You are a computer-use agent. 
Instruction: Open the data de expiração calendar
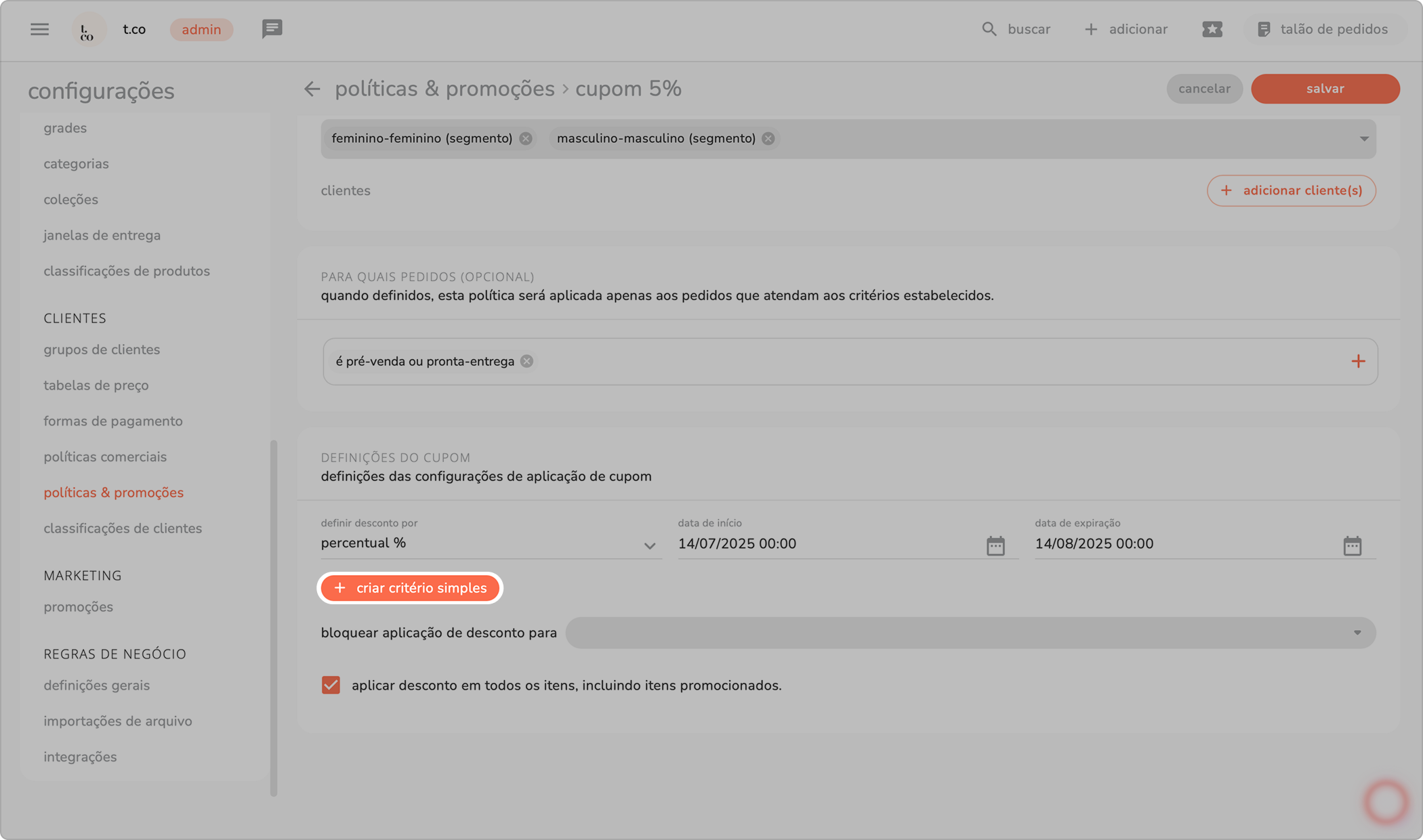[x=1352, y=545]
